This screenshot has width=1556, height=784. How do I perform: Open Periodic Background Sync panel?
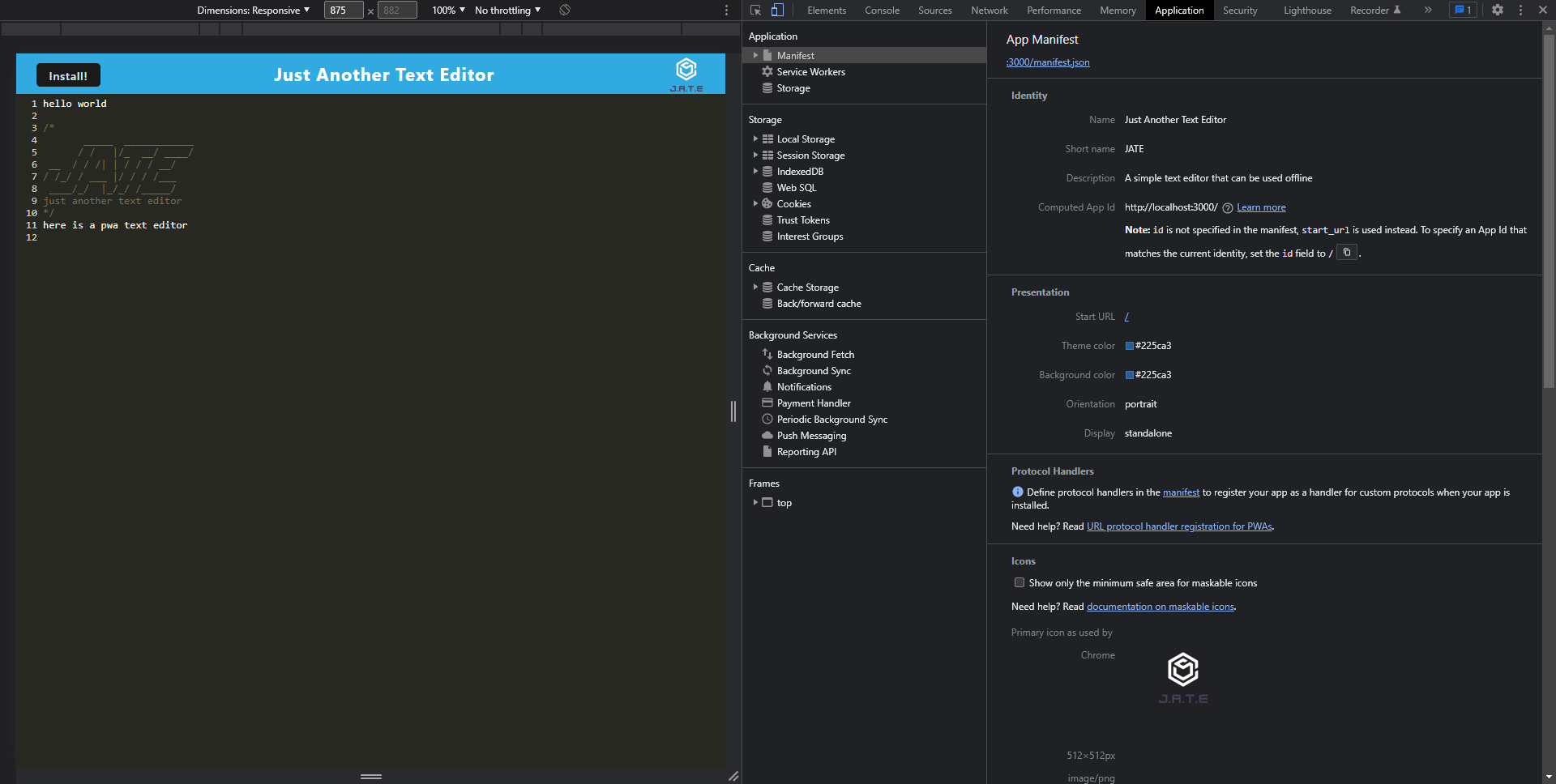coord(831,419)
